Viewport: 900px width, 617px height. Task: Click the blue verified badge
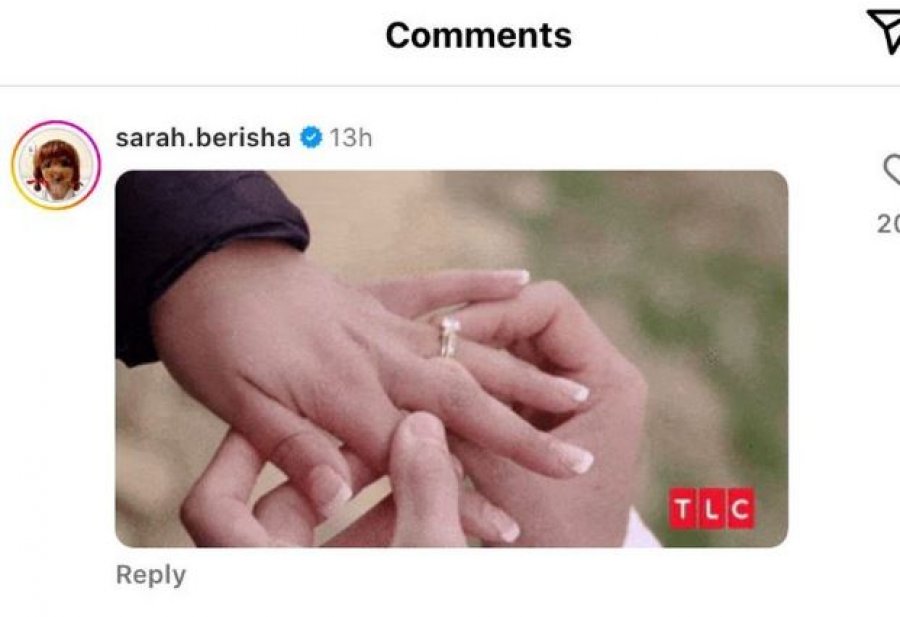pyautogui.click(x=311, y=138)
